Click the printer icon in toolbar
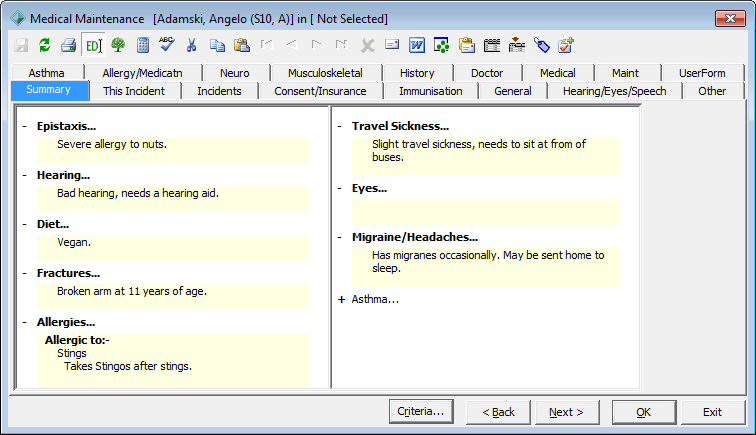756x435 pixels. coord(68,45)
